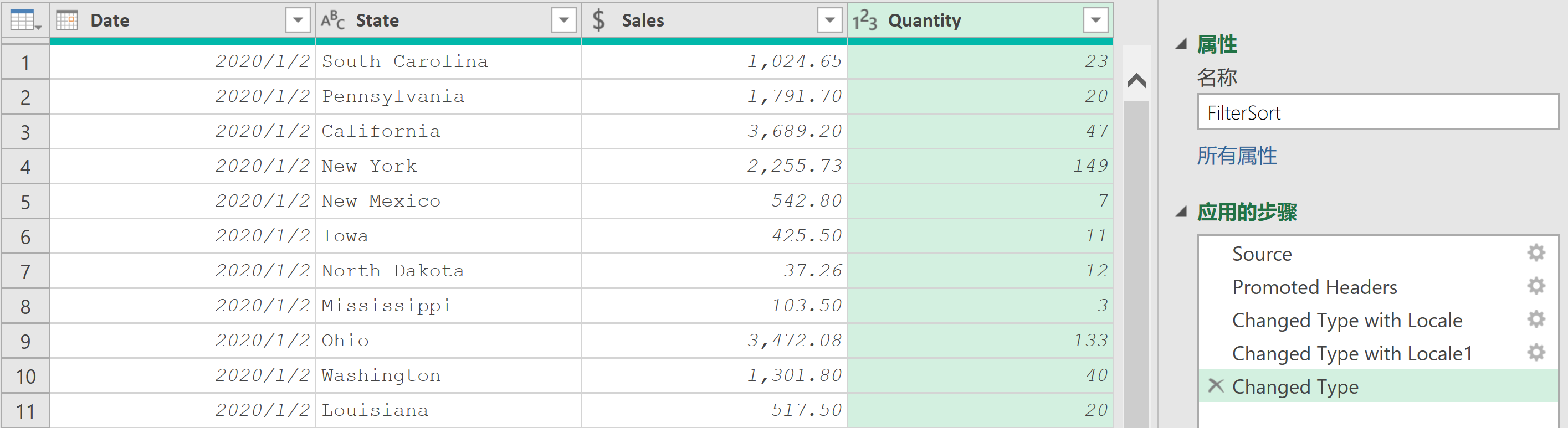Click the Quantity value 47
Image resolution: width=1568 pixels, height=428 pixels.
pyautogui.click(x=980, y=131)
